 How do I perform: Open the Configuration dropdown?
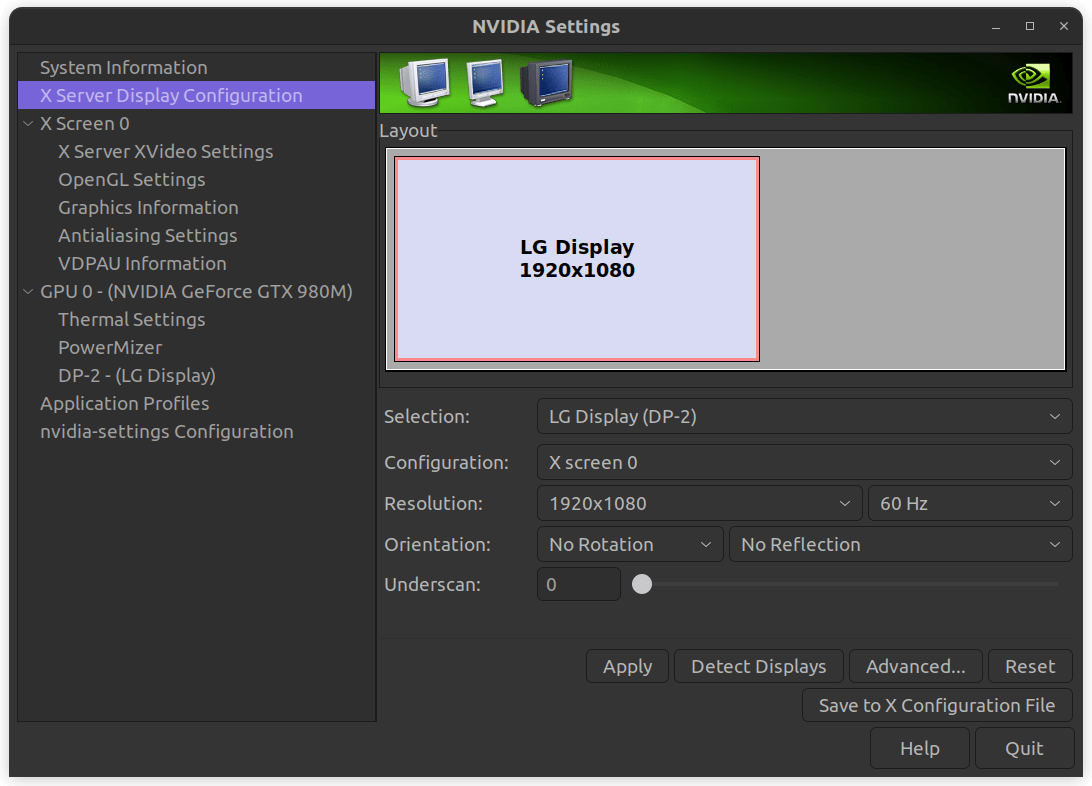coord(804,462)
